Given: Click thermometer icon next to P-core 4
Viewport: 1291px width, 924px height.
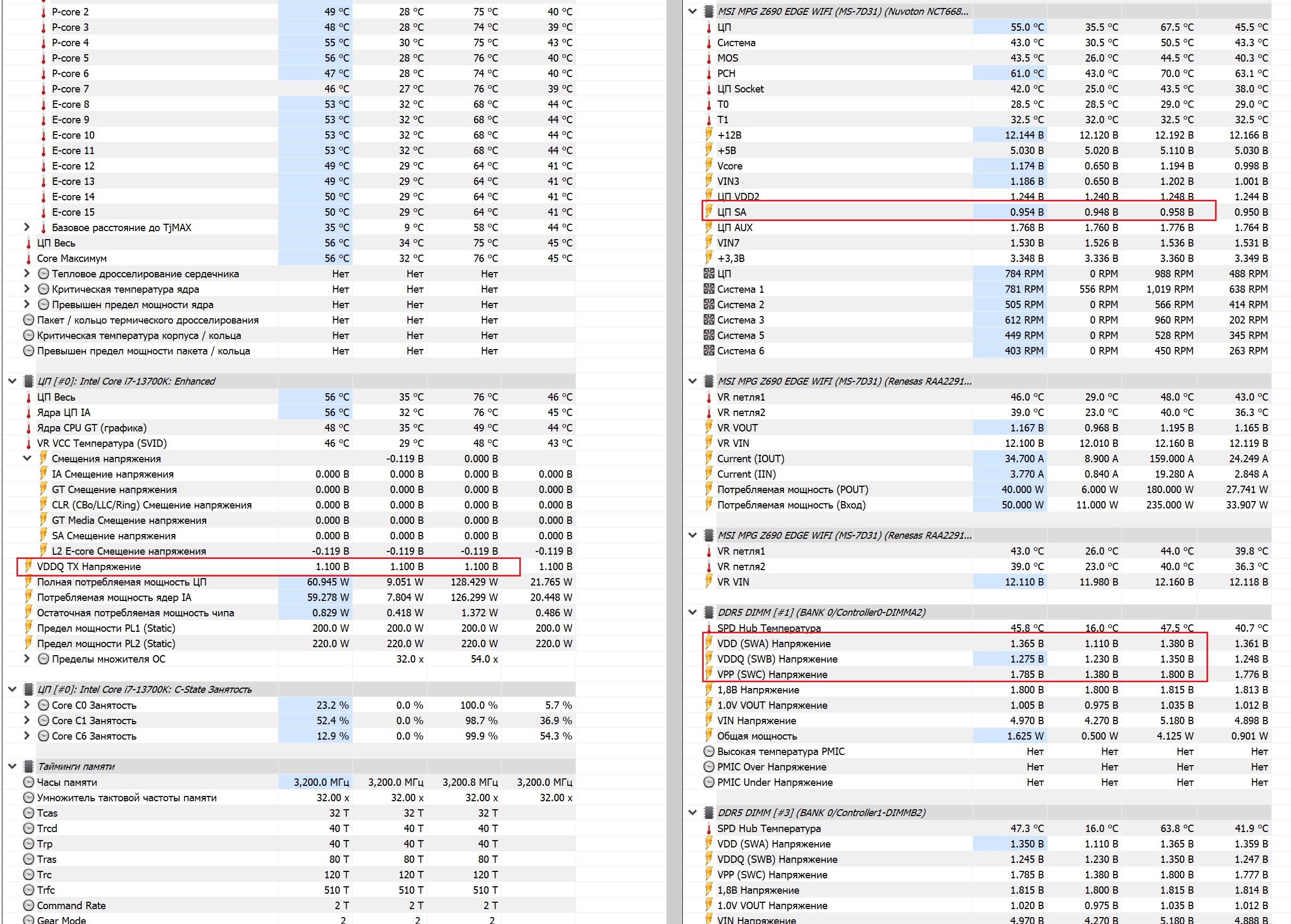Looking at the screenshot, I should pos(43,43).
